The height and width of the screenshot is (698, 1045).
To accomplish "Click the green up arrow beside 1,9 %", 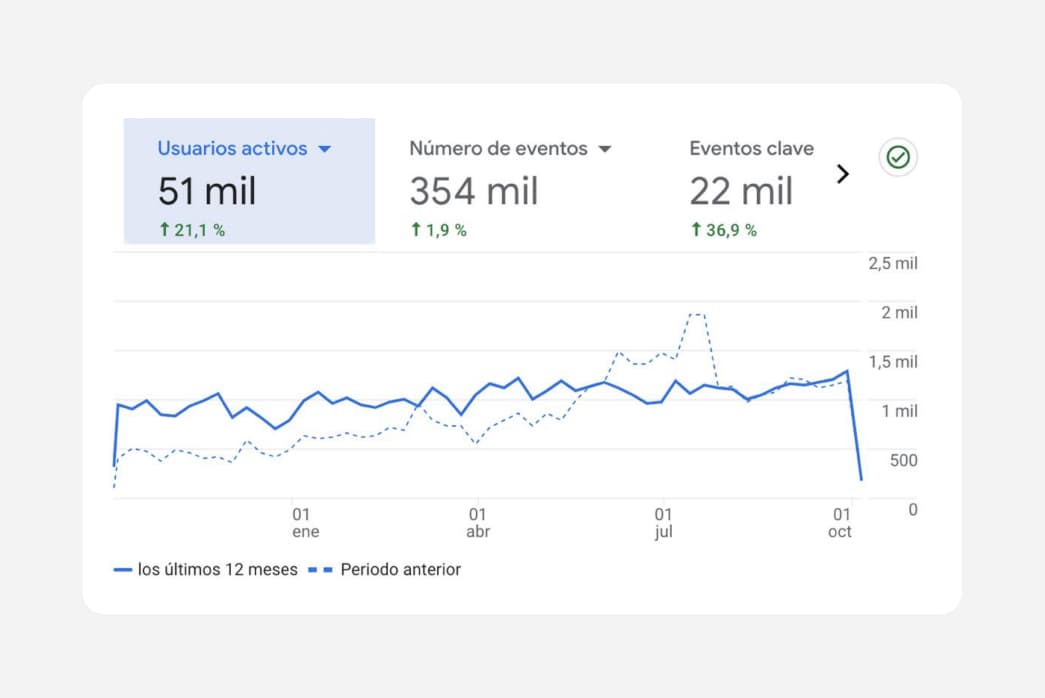I will [x=416, y=229].
